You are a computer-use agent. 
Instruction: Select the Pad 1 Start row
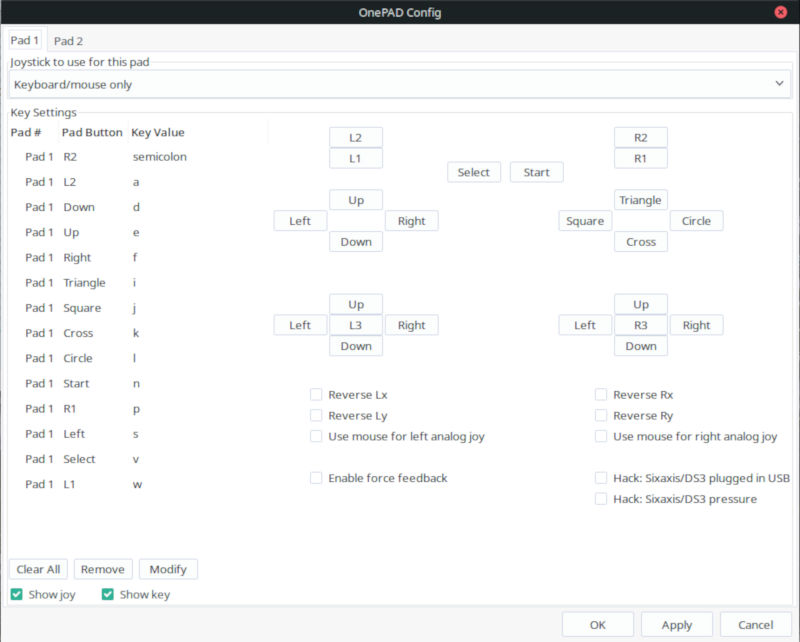point(76,383)
